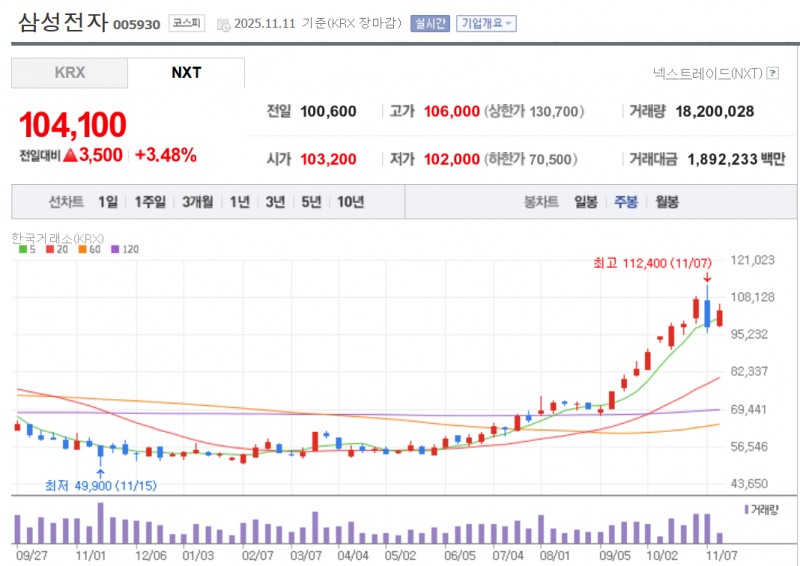
Task: Click stock code 005930
Action: (136, 24)
